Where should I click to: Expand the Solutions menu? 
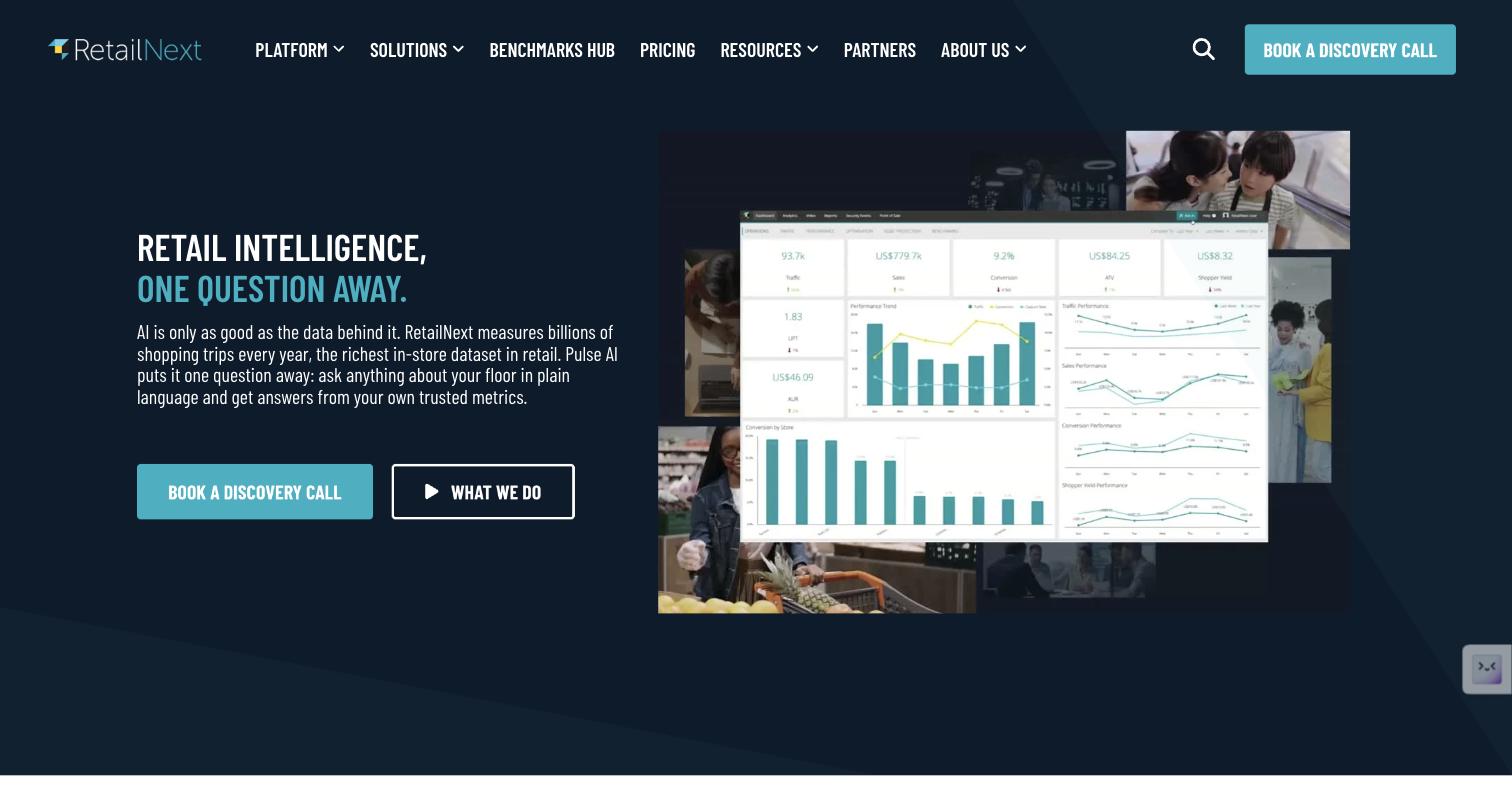tap(417, 49)
